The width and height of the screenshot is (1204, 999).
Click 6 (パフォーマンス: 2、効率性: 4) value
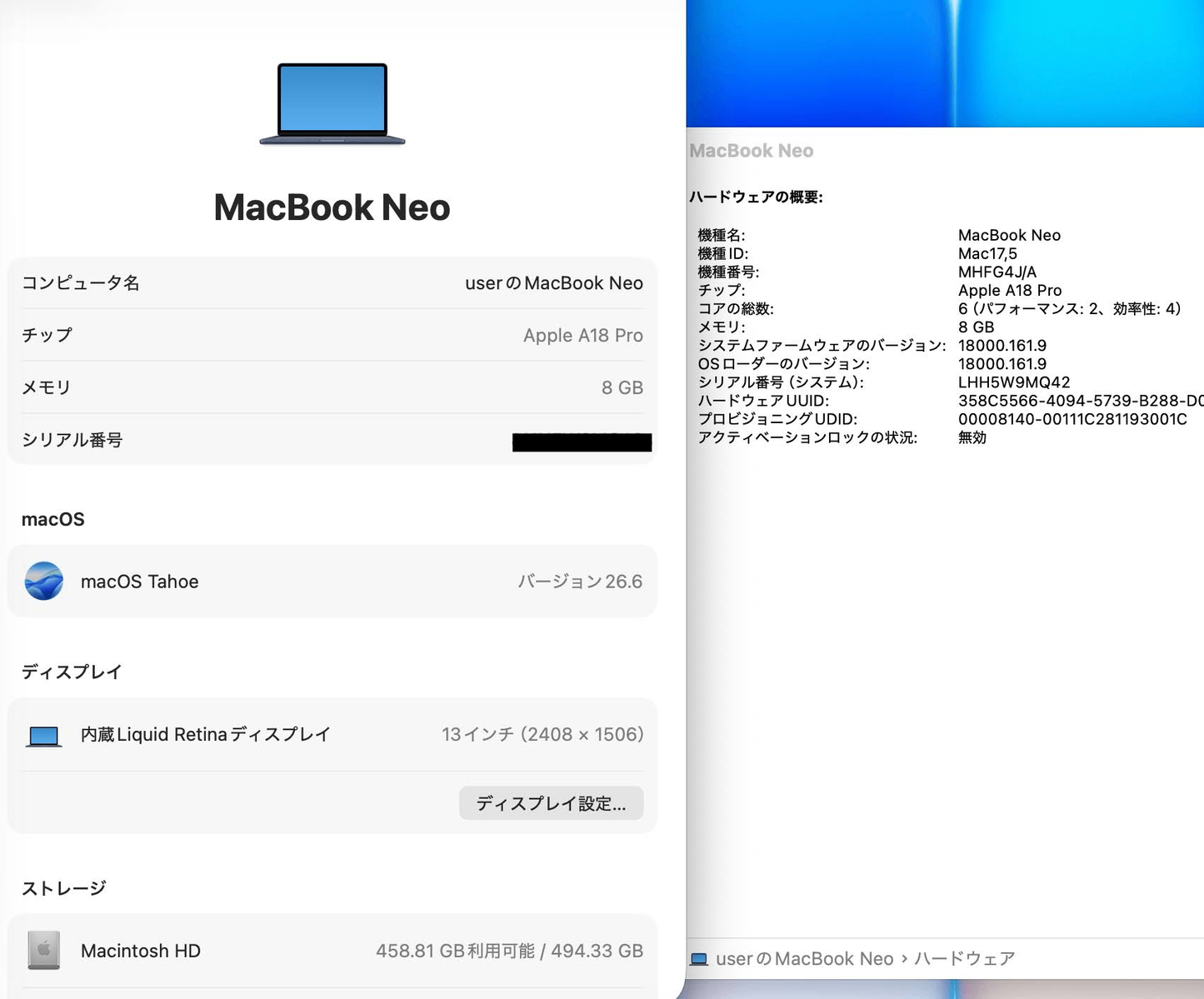click(x=1070, y=309)
